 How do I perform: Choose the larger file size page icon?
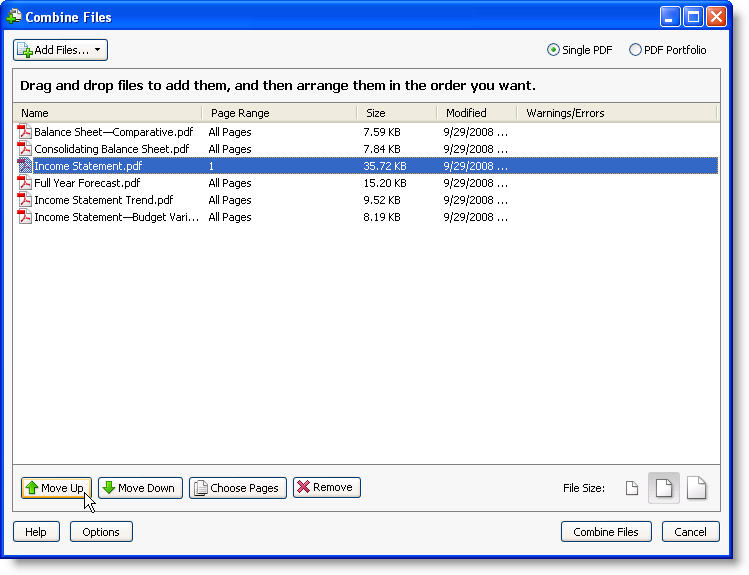[x=696, y=488]
